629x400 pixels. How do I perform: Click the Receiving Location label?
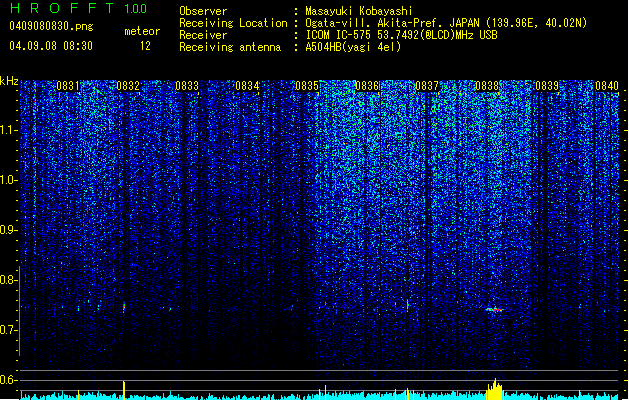coord(233,23)
